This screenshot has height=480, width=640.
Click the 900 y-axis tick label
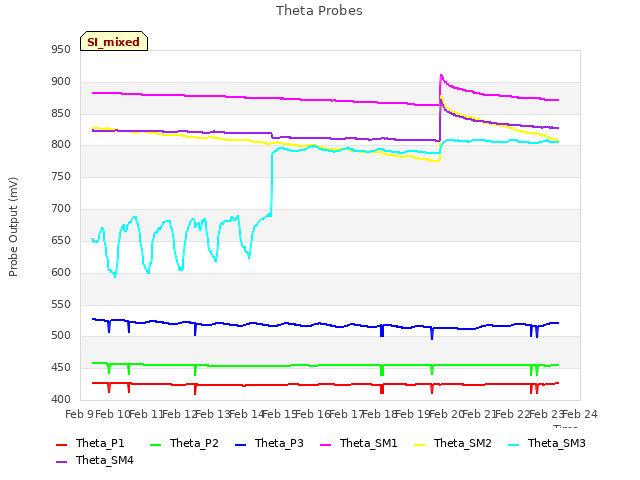click(x=61, y=82)
